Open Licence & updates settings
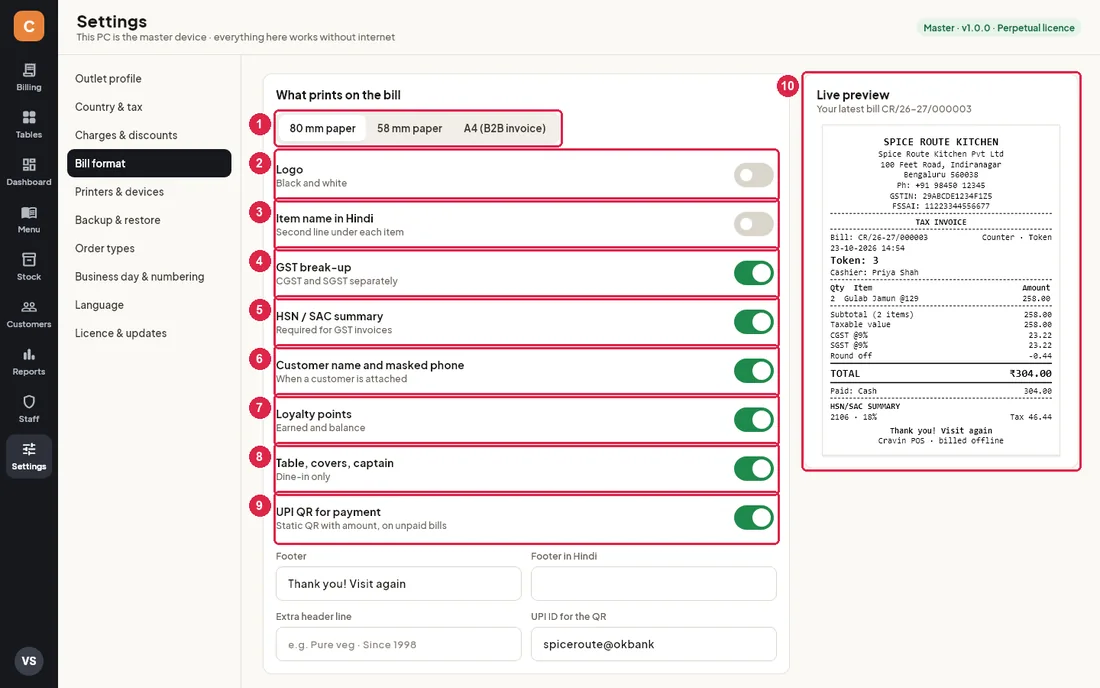Screen dimensions: 1100x688 (x=149, y=333)
